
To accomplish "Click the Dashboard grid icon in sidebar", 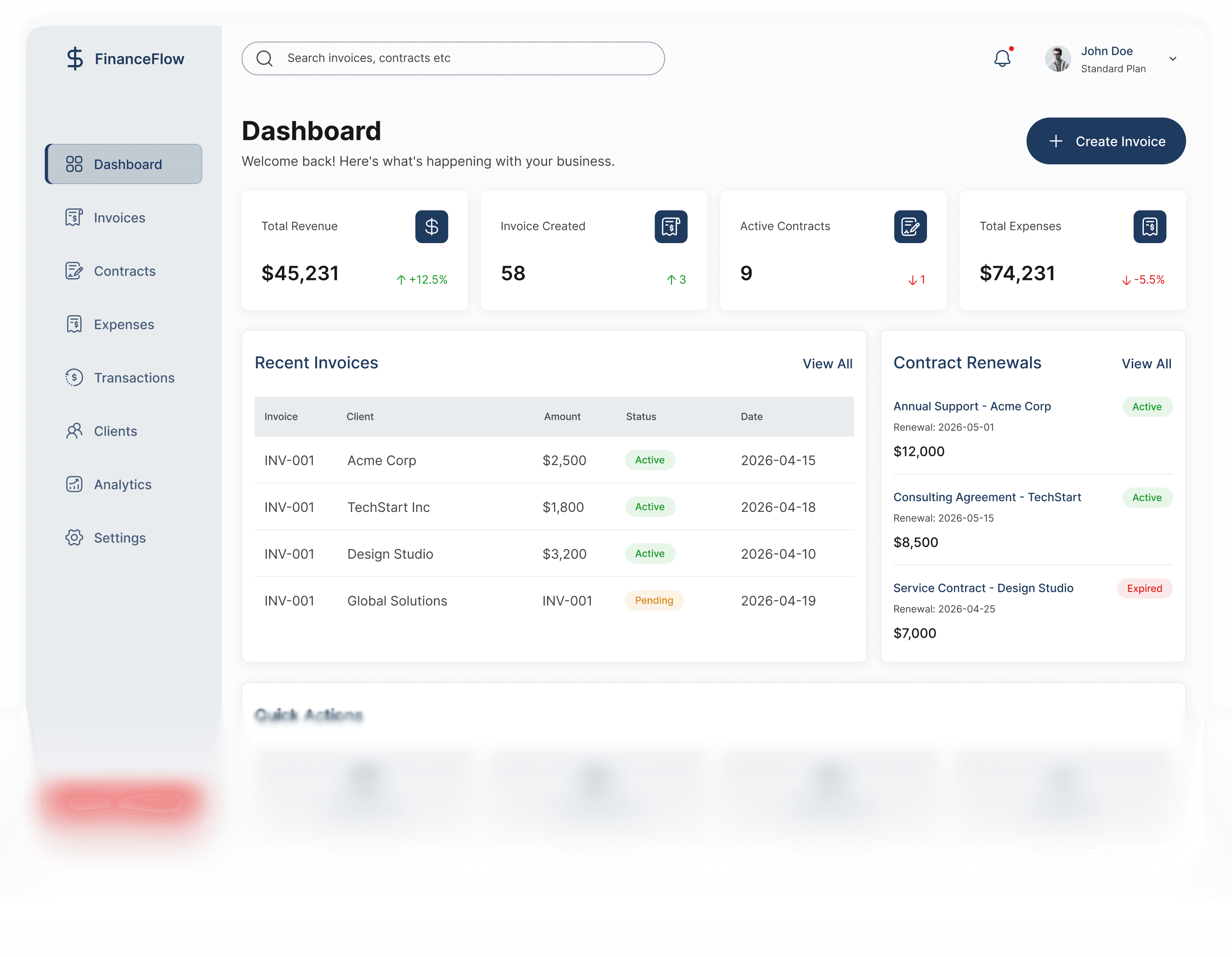I will coord(74,164).
